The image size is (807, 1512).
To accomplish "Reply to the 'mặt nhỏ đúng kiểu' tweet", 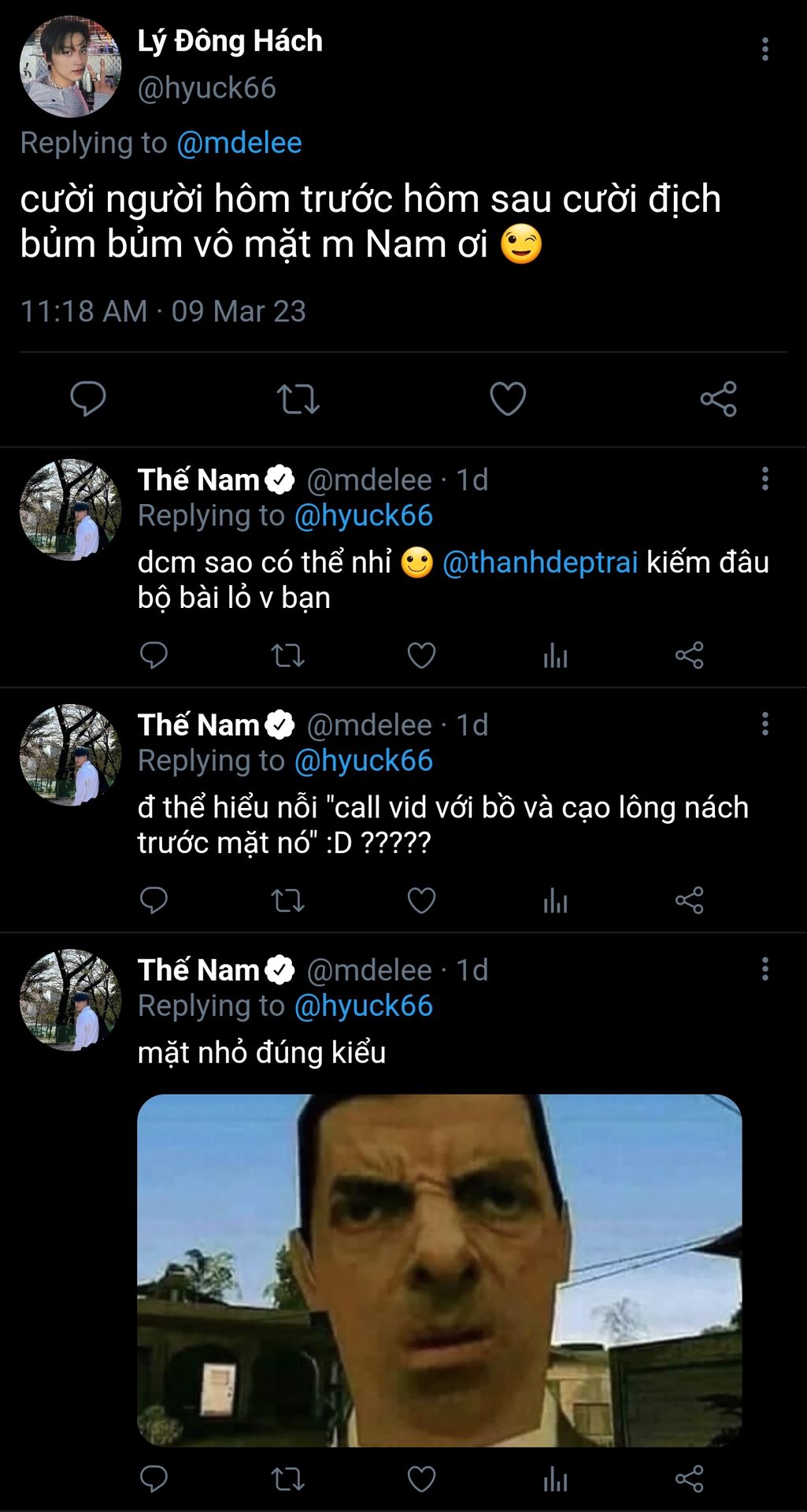I will 154,1479.
